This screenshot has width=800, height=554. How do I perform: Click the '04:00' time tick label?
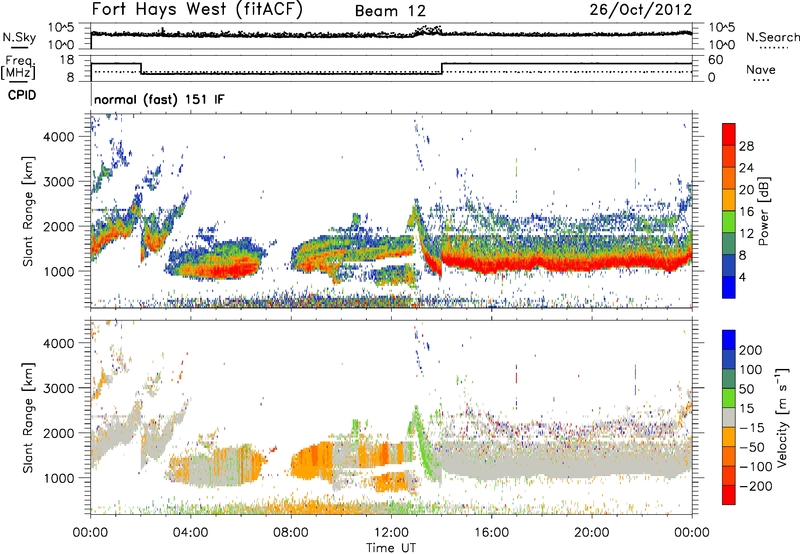(190, 533)
